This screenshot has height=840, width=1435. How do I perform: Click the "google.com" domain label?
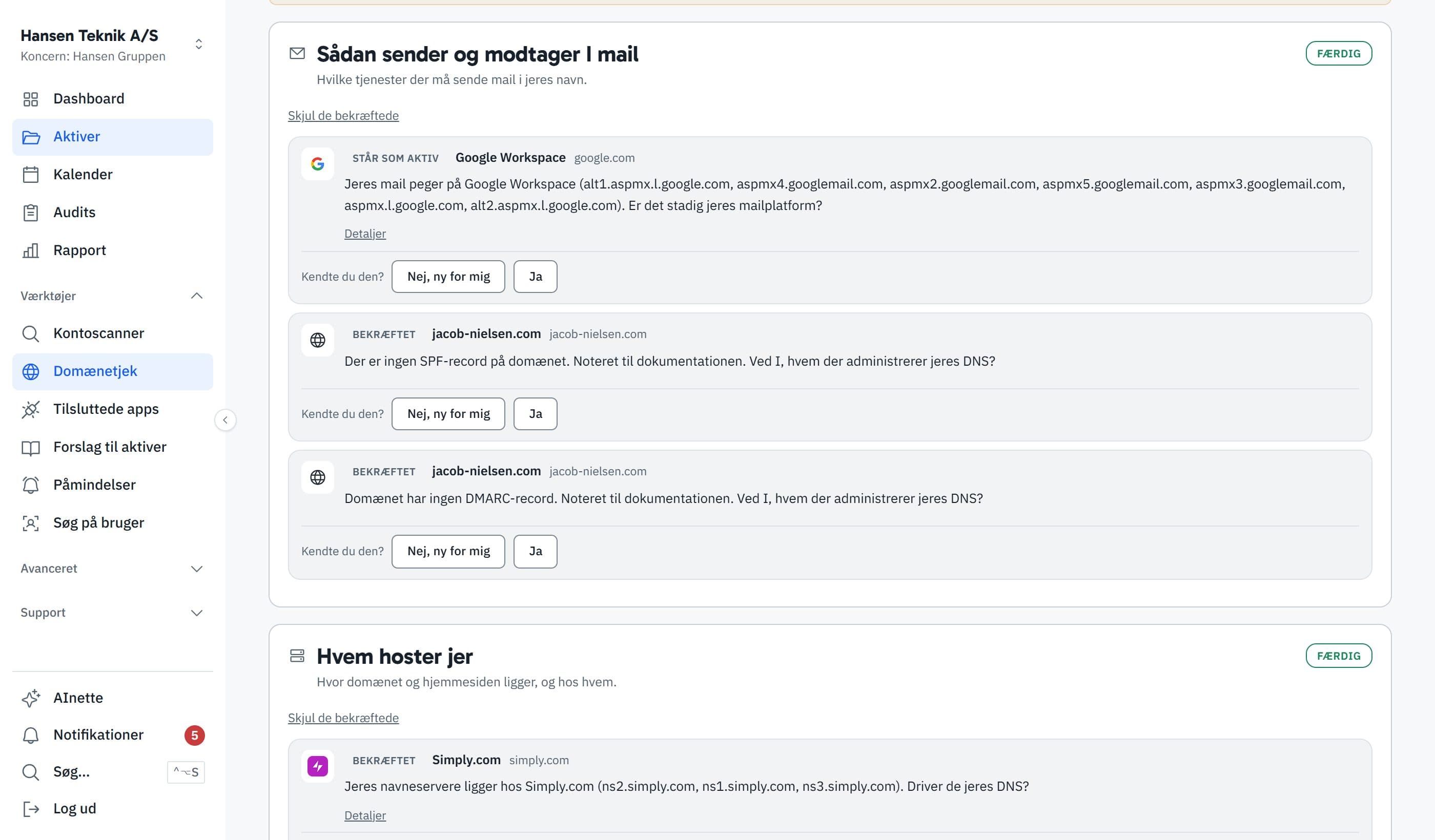(x=604, y=158)
